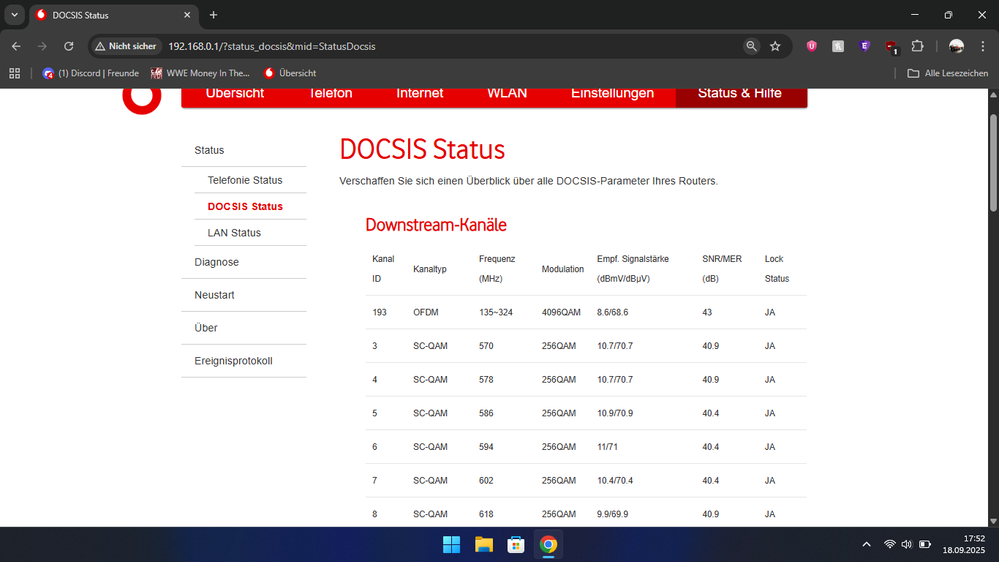Click the OFDM channel type cell
999x562 pixels.
426,312
